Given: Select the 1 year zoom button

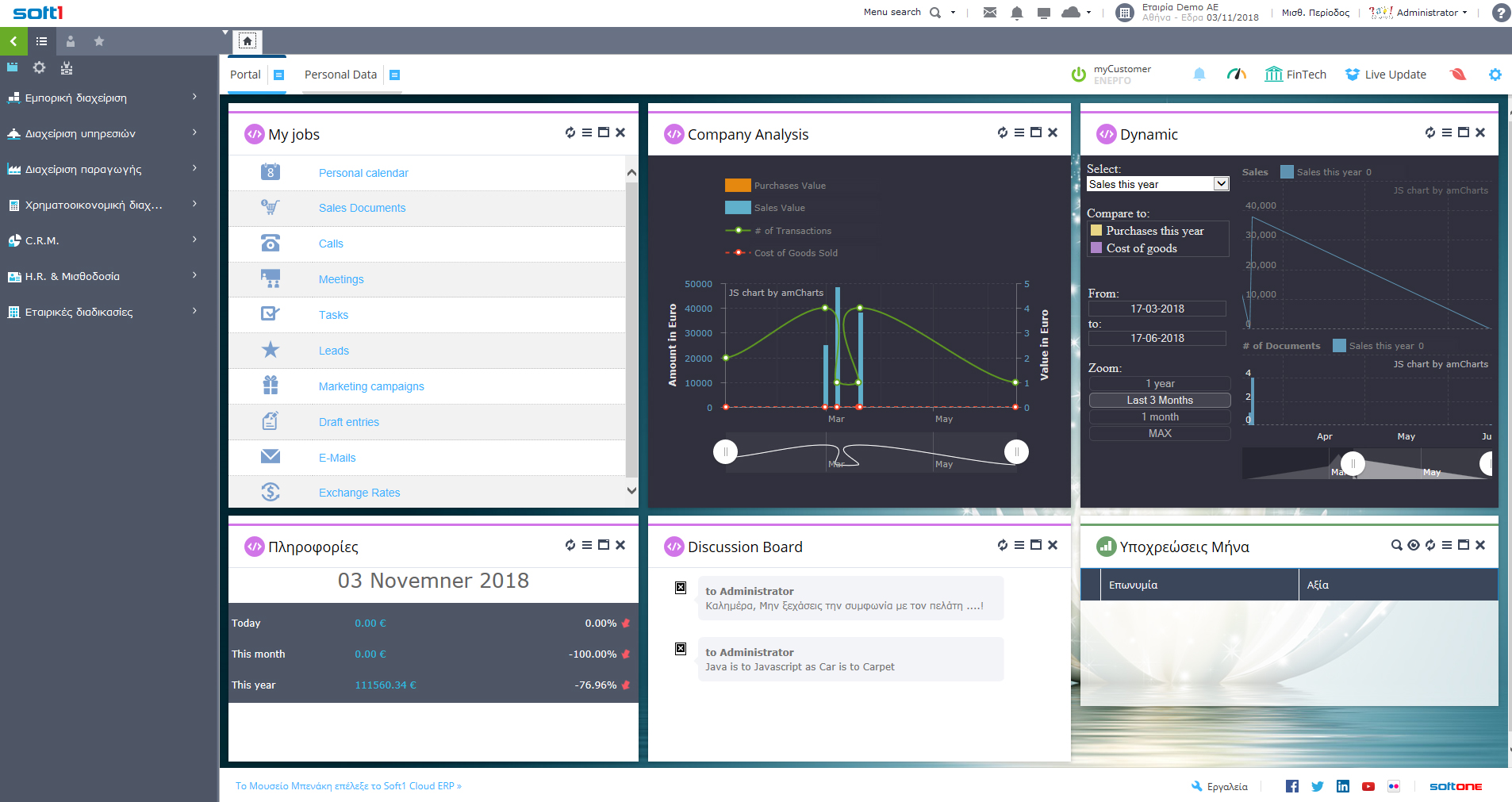Looking at the screenshot, I should 1160,384.
